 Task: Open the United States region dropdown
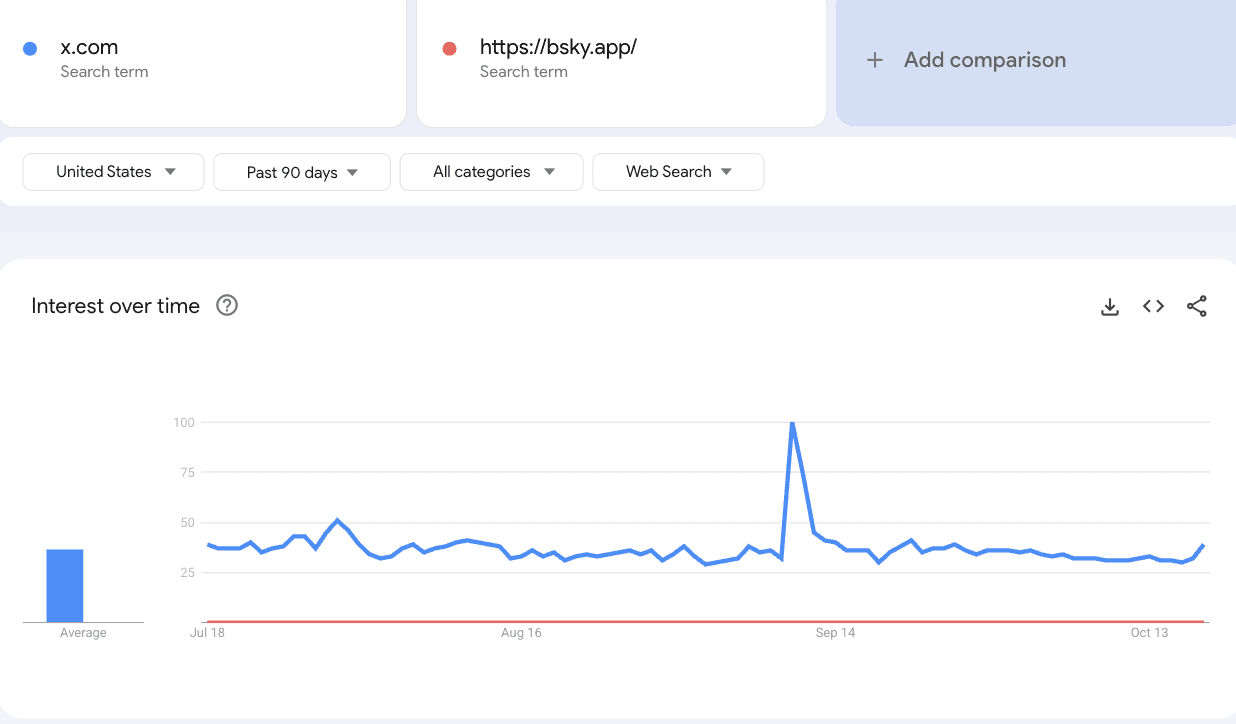114,172
